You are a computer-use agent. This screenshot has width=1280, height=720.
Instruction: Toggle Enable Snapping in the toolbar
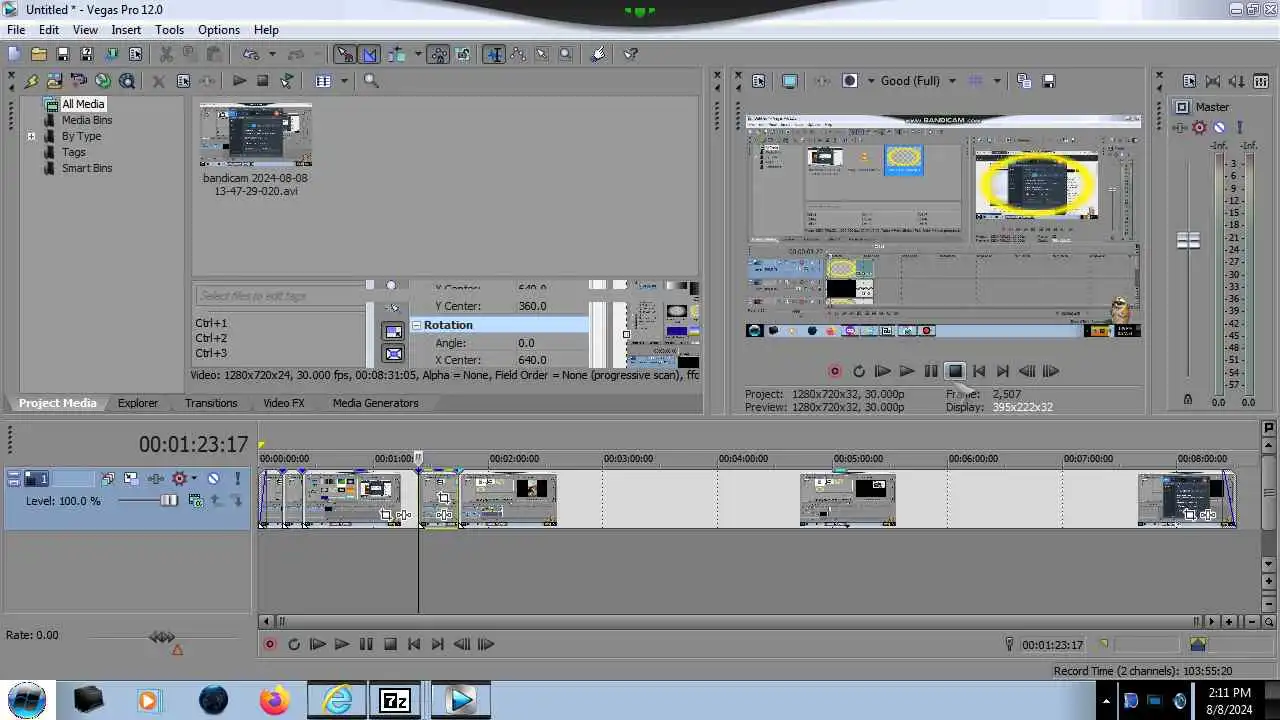(344, 54)
